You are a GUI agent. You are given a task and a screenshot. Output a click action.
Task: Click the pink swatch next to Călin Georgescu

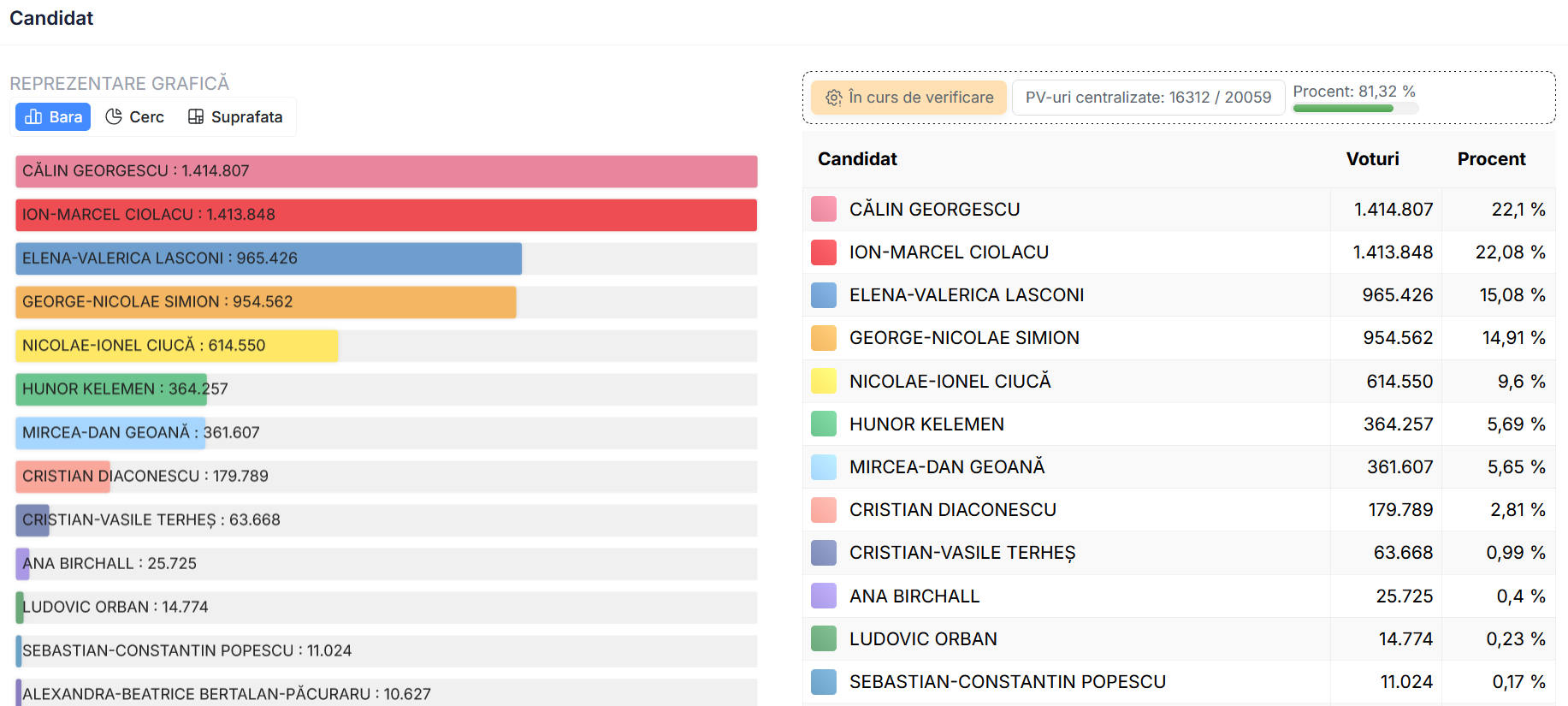[823, 210]
